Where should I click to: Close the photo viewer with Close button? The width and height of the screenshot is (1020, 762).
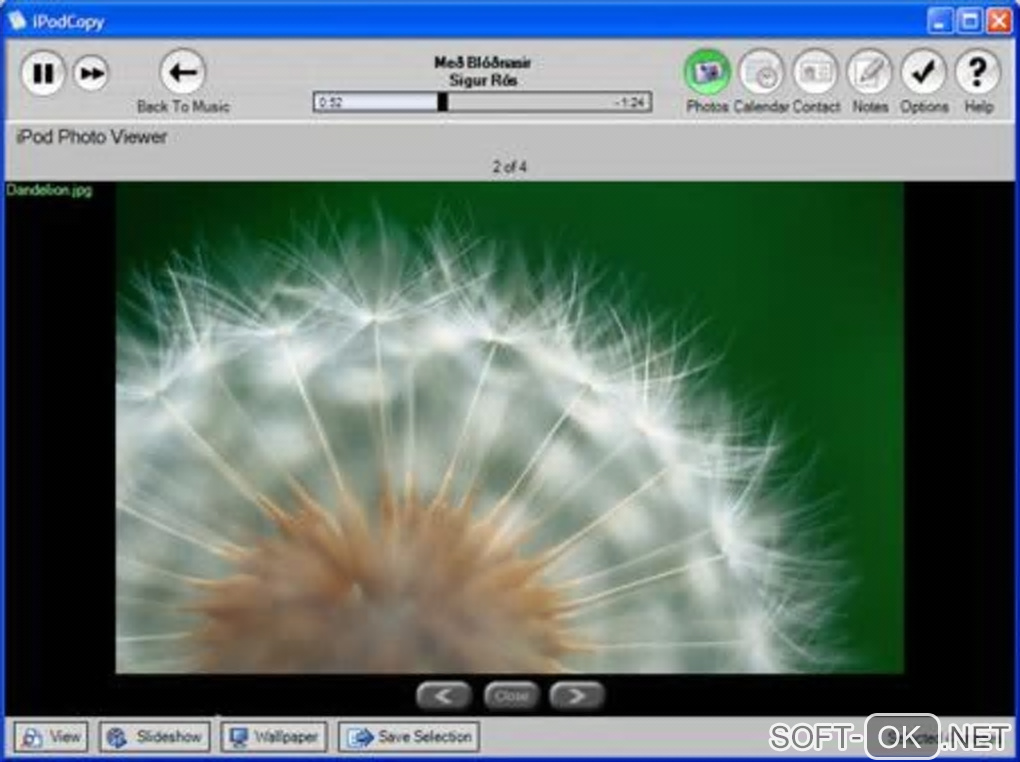511,696
